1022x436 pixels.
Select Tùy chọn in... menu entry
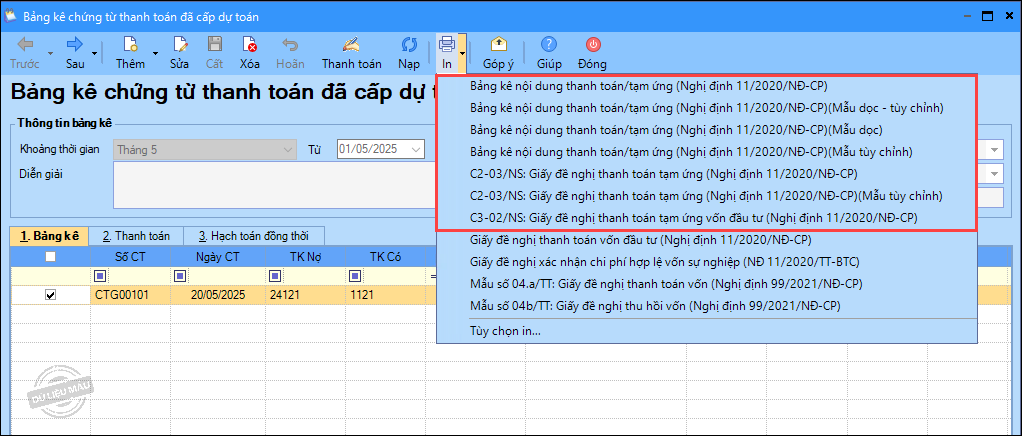pos(505,331)
